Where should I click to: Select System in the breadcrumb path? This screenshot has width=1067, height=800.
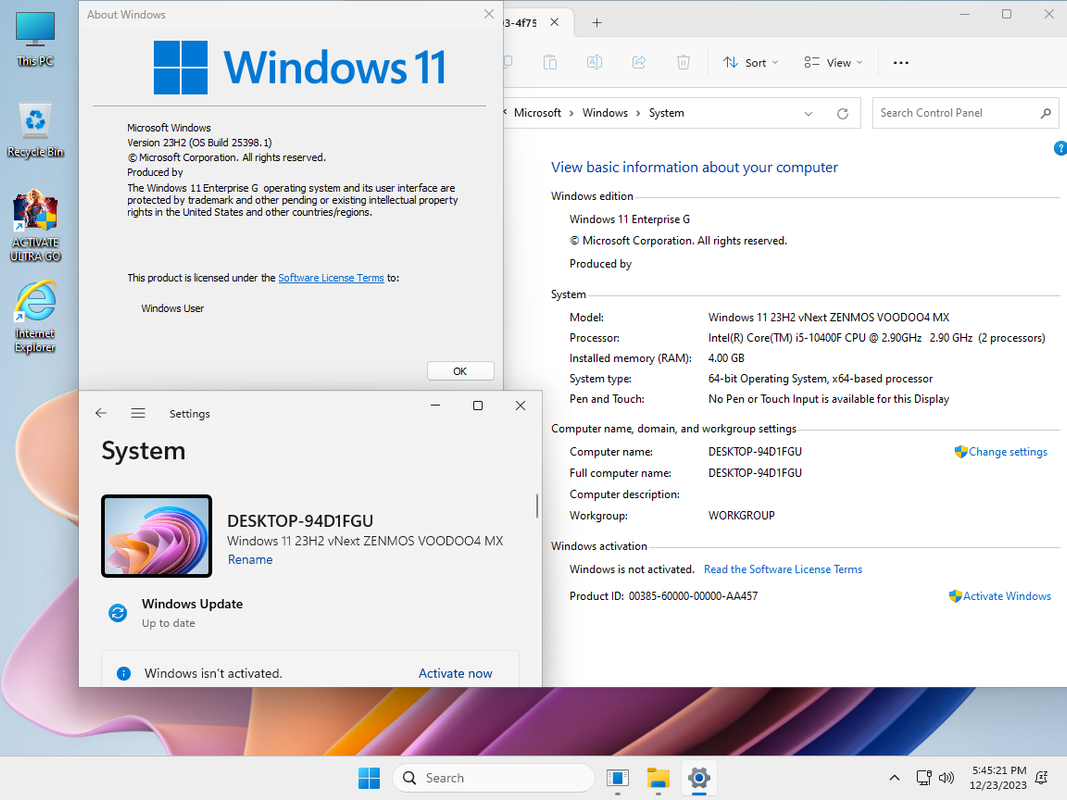(666, 113)
